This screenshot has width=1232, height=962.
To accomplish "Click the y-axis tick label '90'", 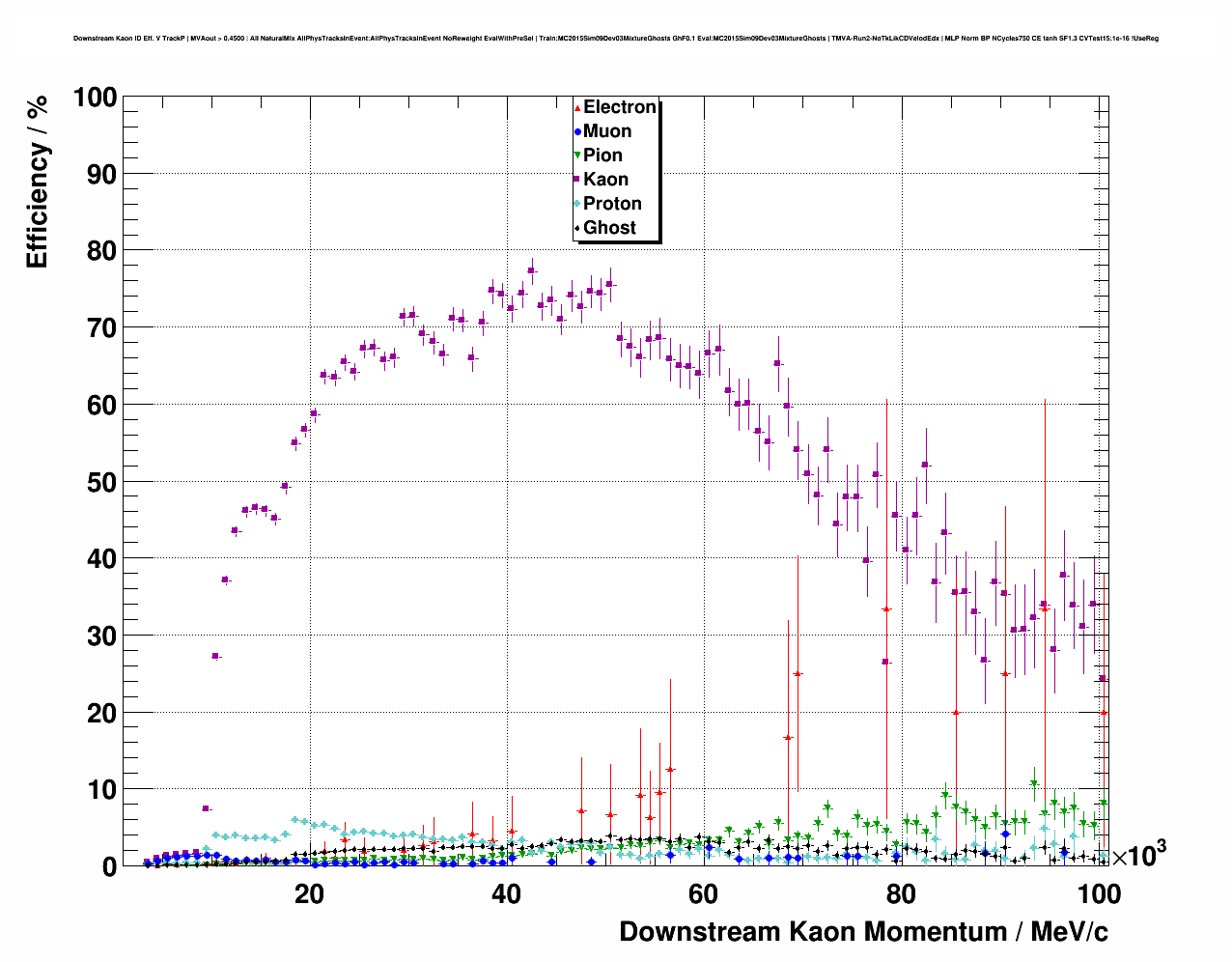I will point(101,174).
